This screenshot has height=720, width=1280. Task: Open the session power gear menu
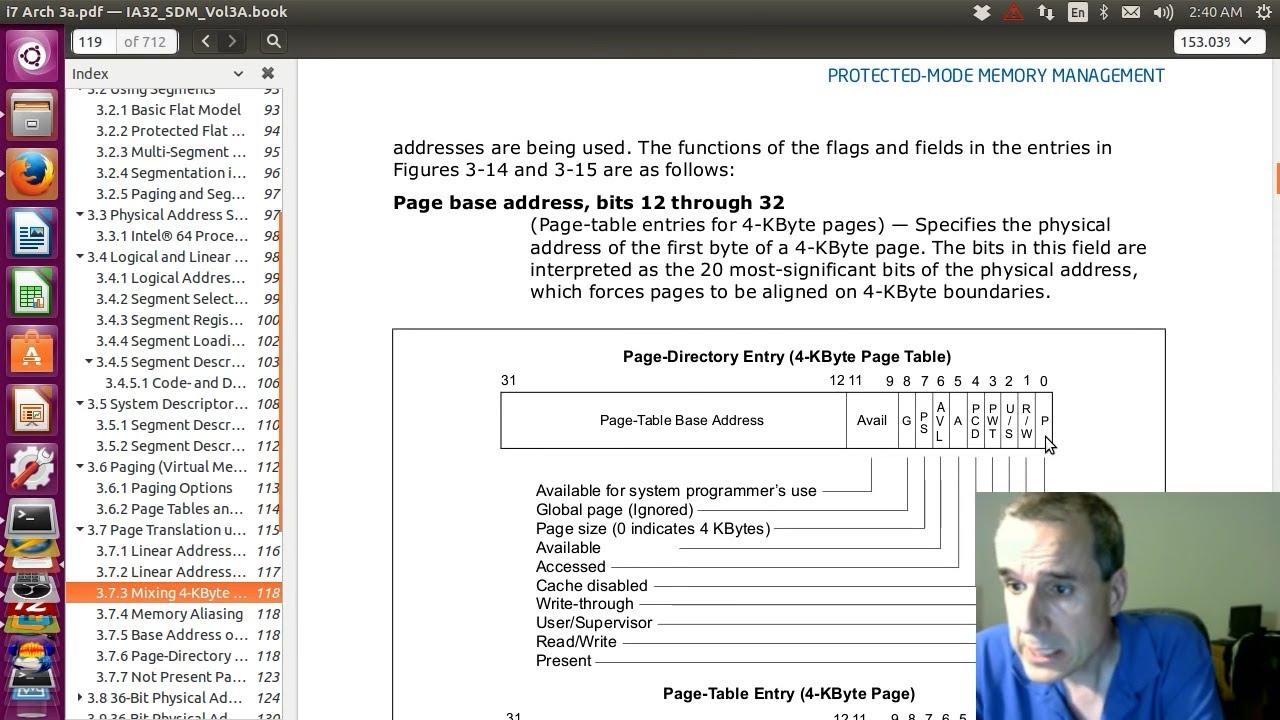point(1262,12)
